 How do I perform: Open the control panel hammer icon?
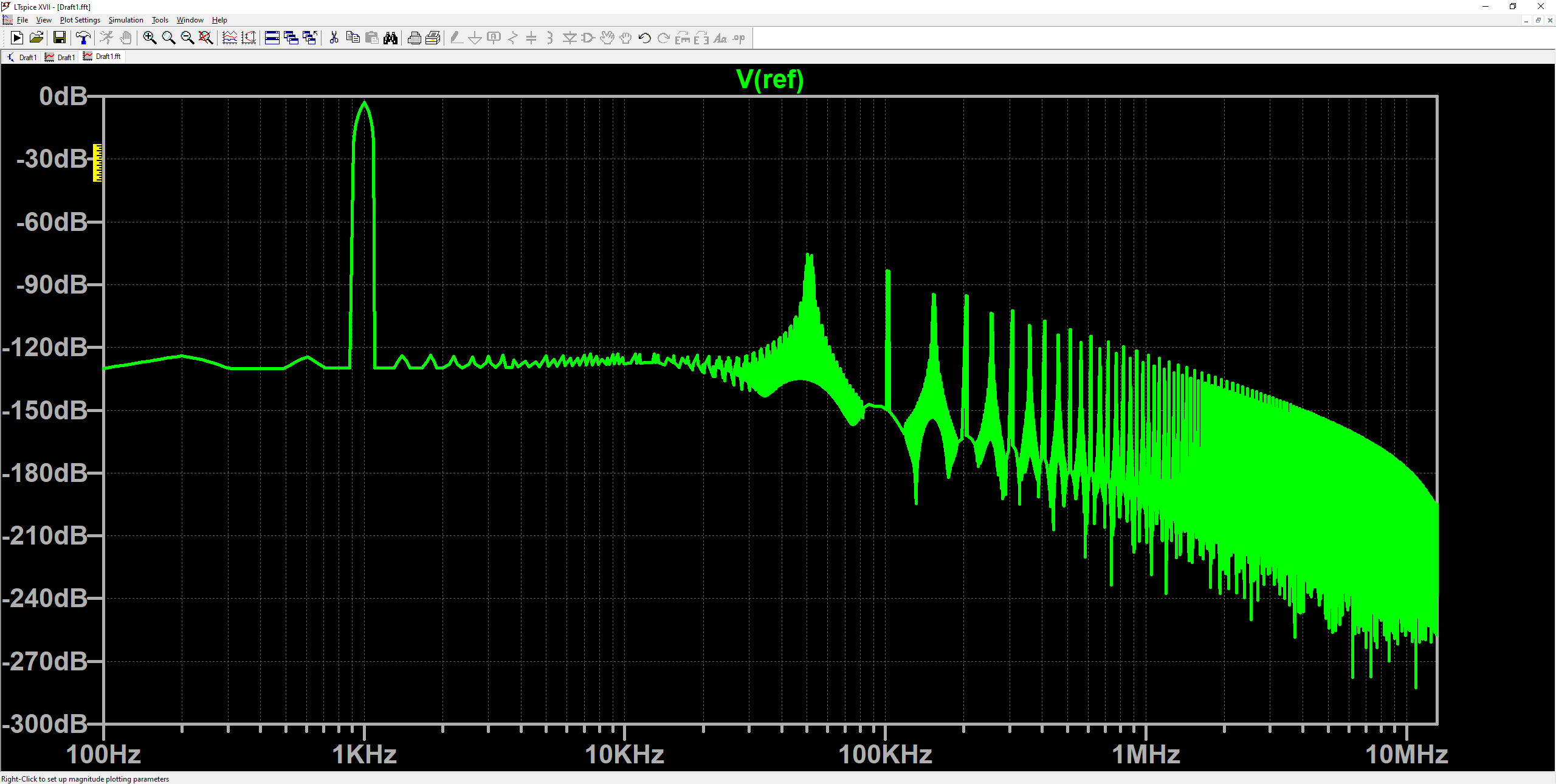point(83,38)
